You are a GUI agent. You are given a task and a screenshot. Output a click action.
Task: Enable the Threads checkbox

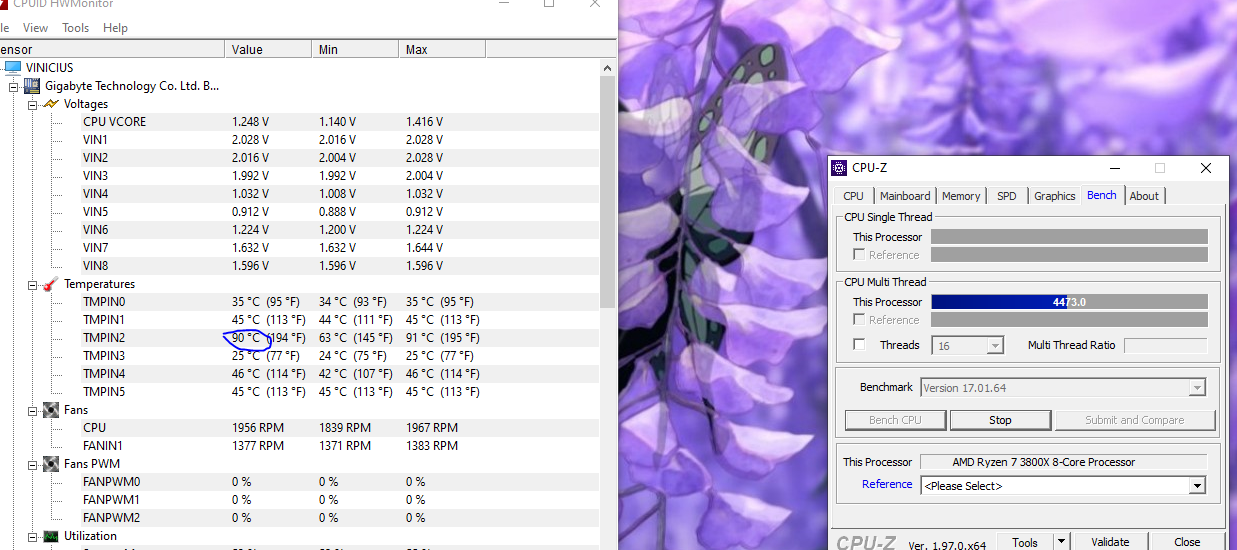pos(859,345)
